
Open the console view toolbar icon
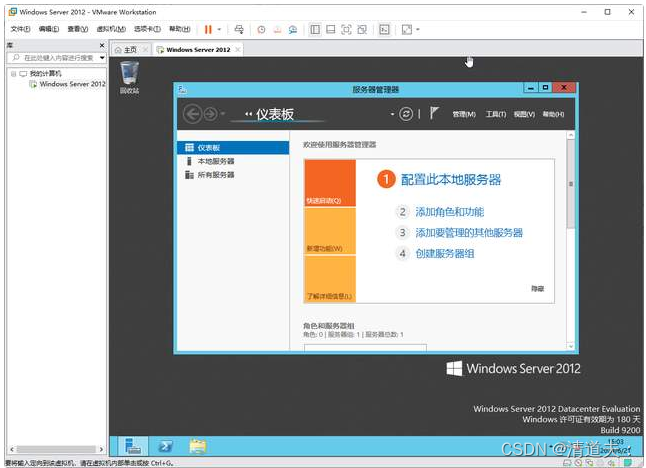pos(384,29)
